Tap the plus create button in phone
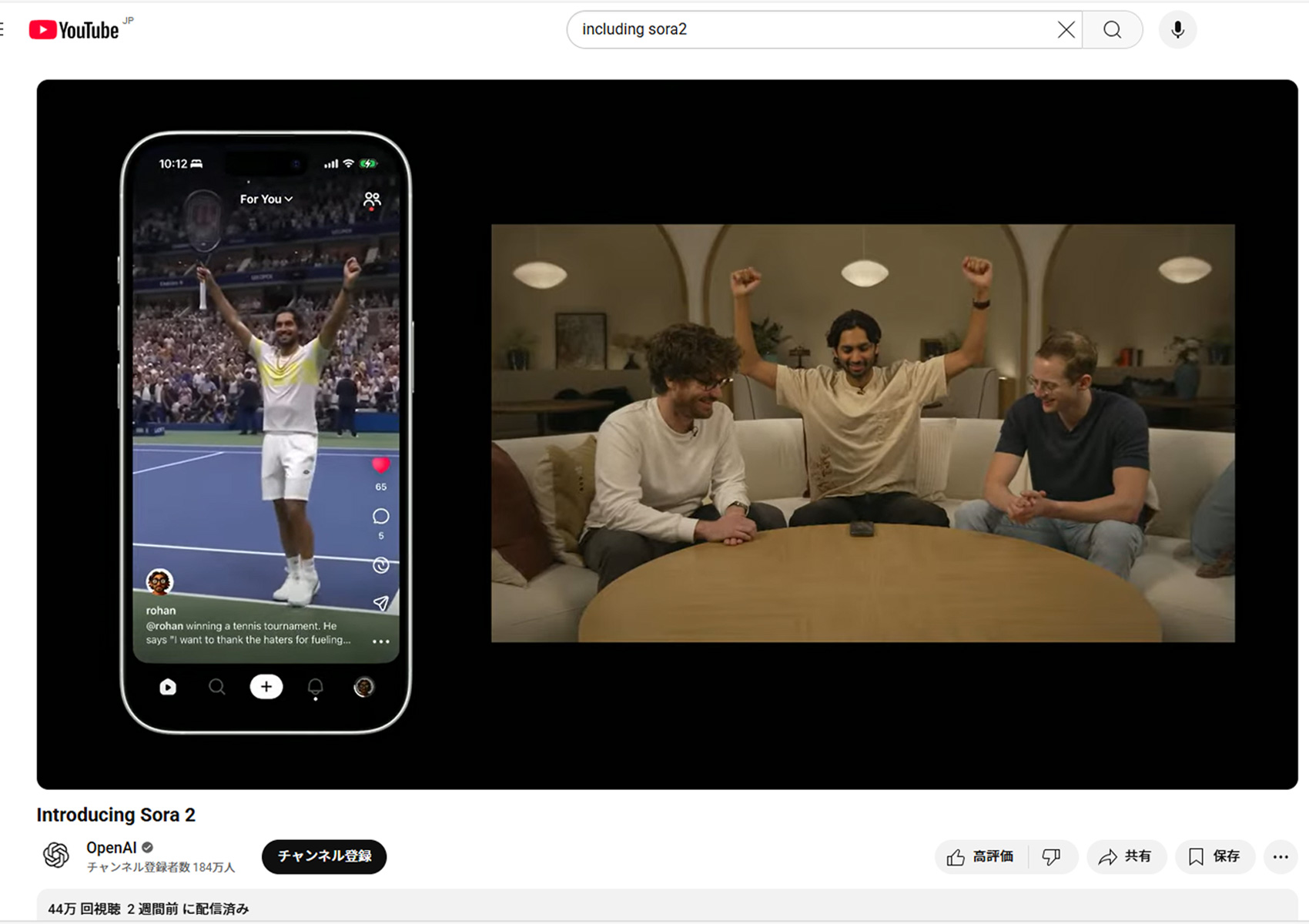1309x924 pixels. [266, 687]
